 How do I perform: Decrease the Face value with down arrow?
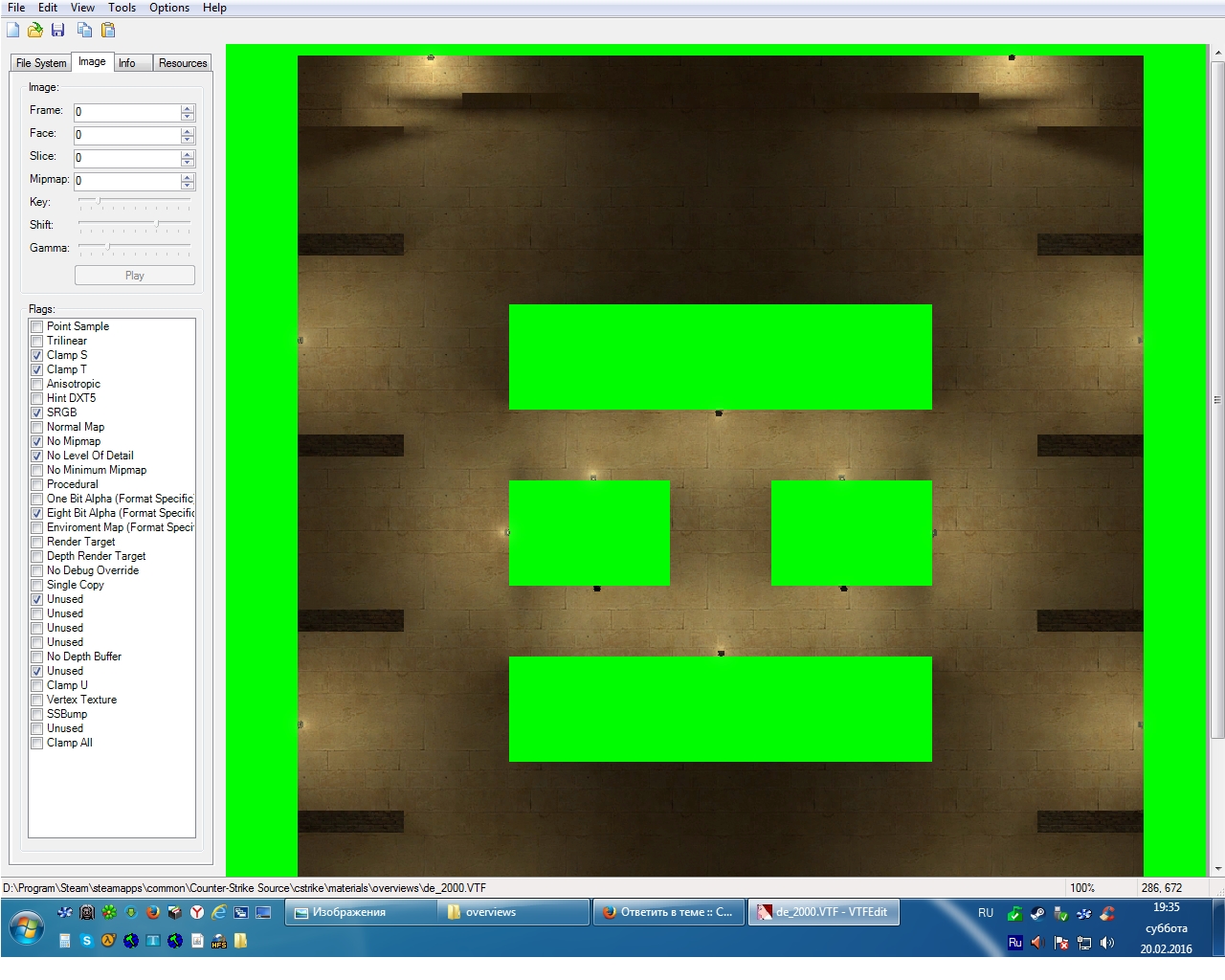tap(188, 139)
